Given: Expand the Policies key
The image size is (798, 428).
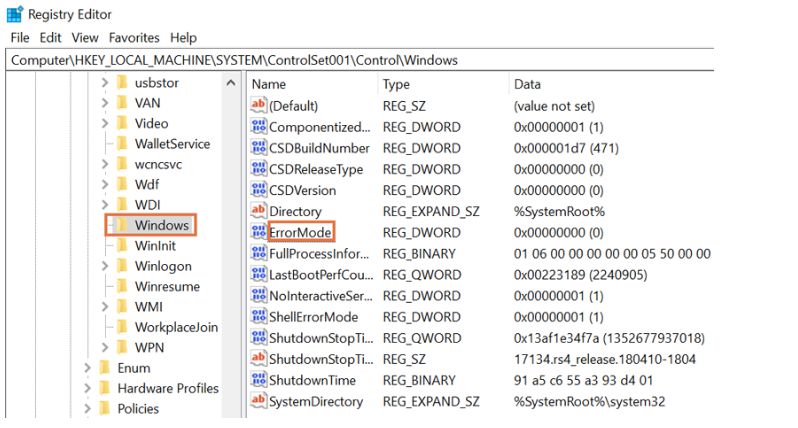Looking at the screenshot, I should tap(88, 408).
